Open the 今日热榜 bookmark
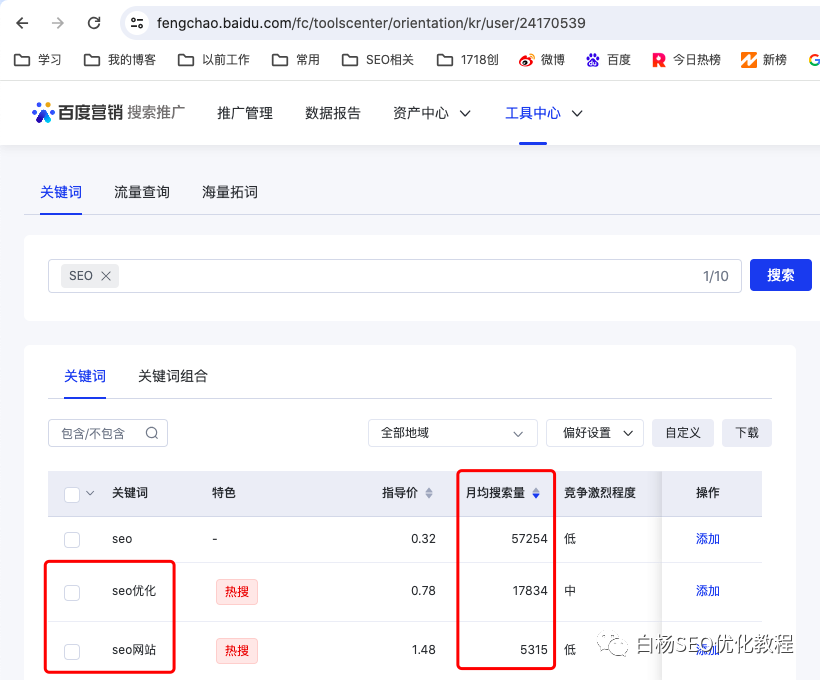Screen dimensions: 820x680 687,60
